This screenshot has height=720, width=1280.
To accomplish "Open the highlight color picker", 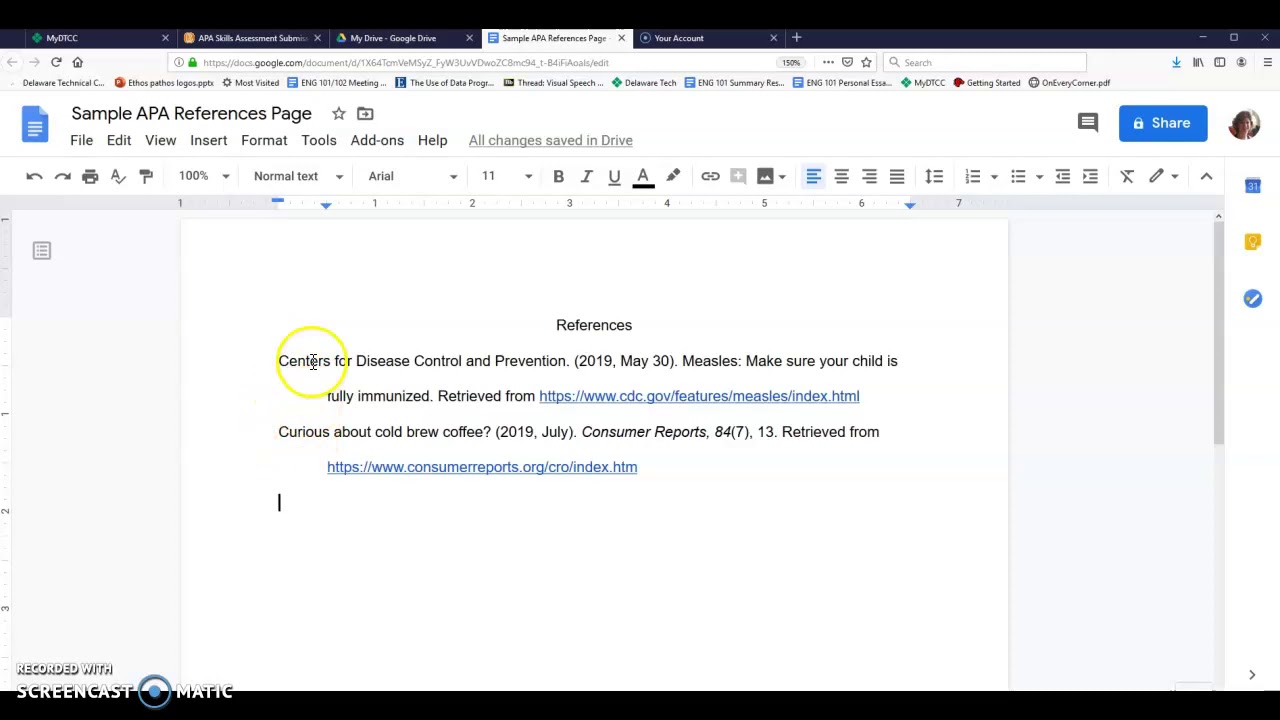I will 673,176.
